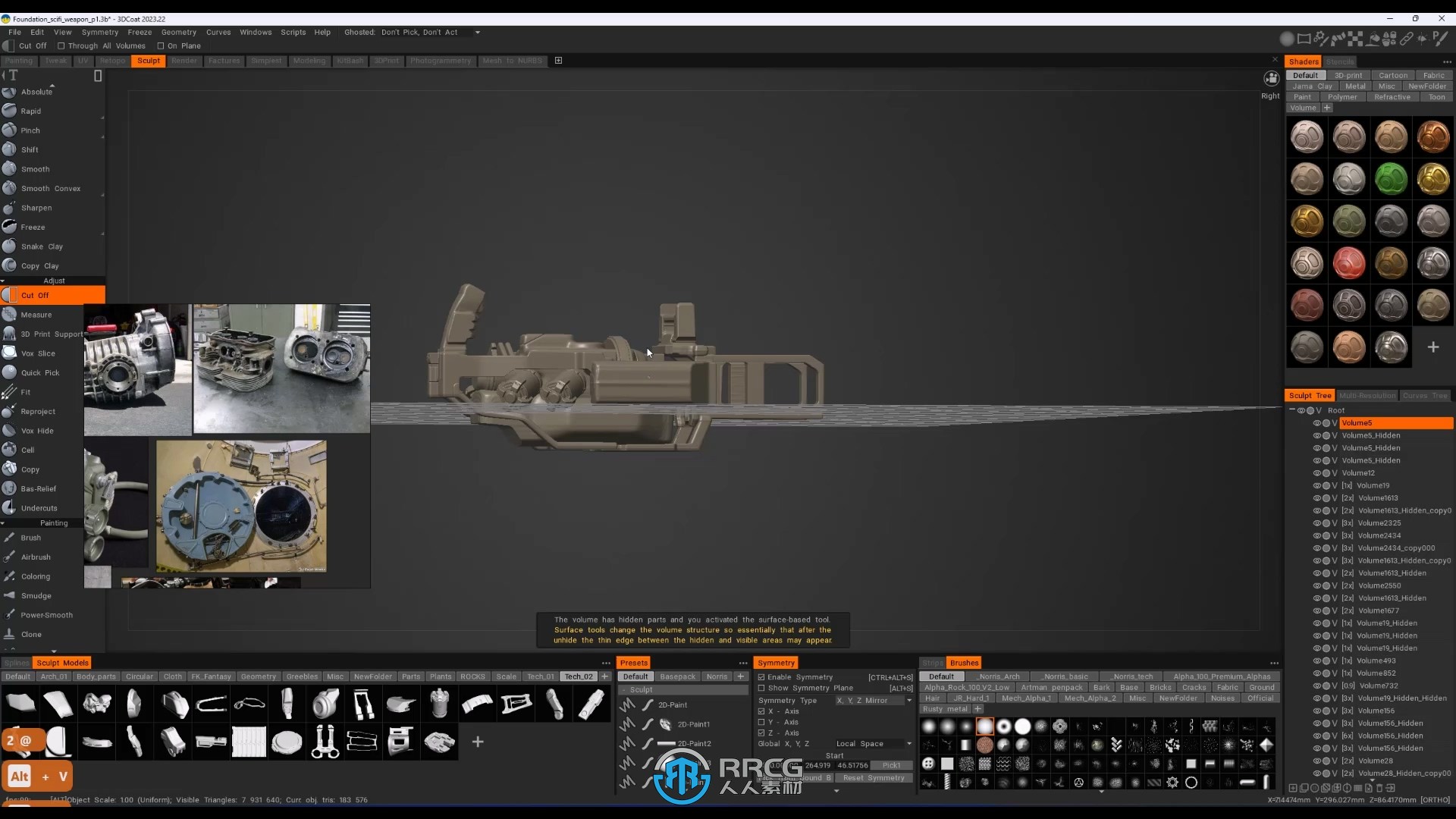Image resolution: width=1456 pixels, height=819 pixels.
Task: Open the Local Space dropdown
Action: click(x=874, y=744)
